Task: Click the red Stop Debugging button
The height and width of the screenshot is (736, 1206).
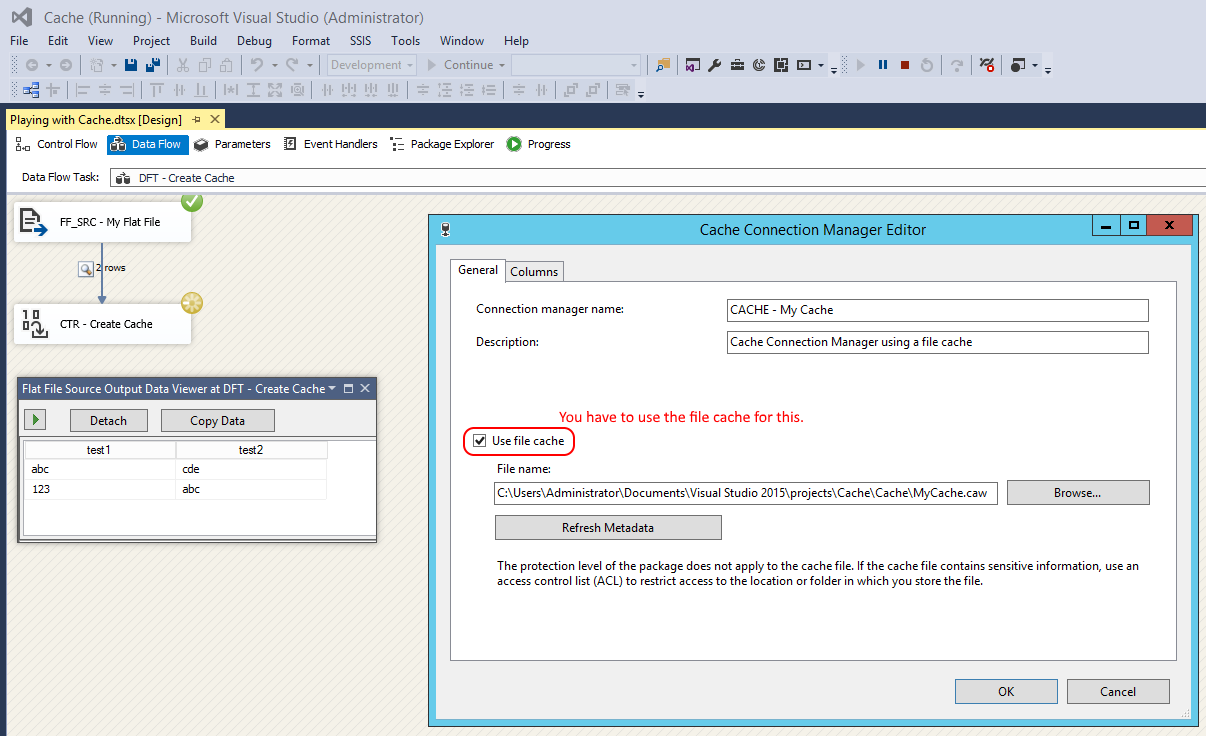Action: (x=905, y=65)
